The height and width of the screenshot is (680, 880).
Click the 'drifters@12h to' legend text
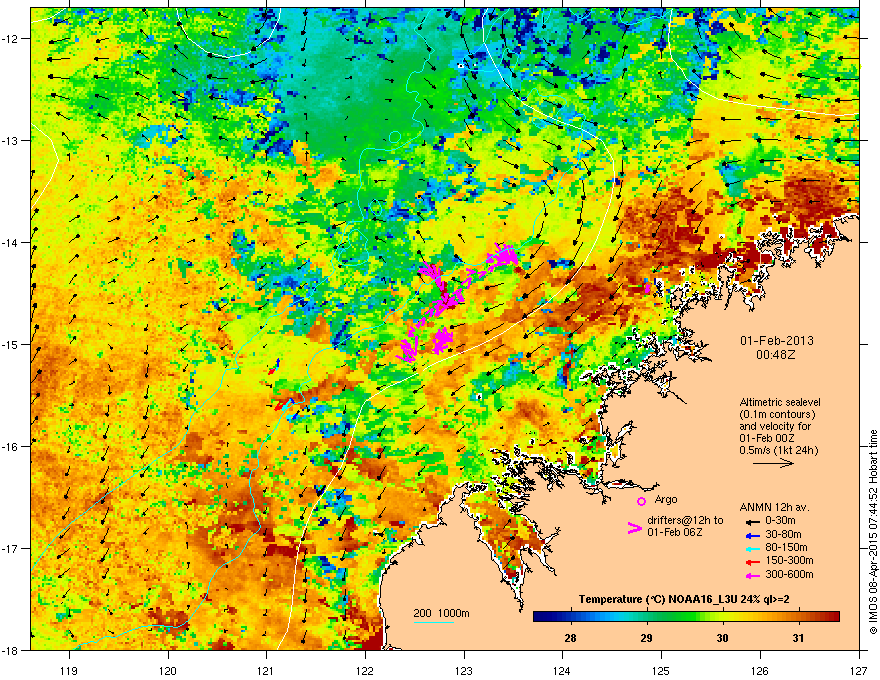click(685, 521)
